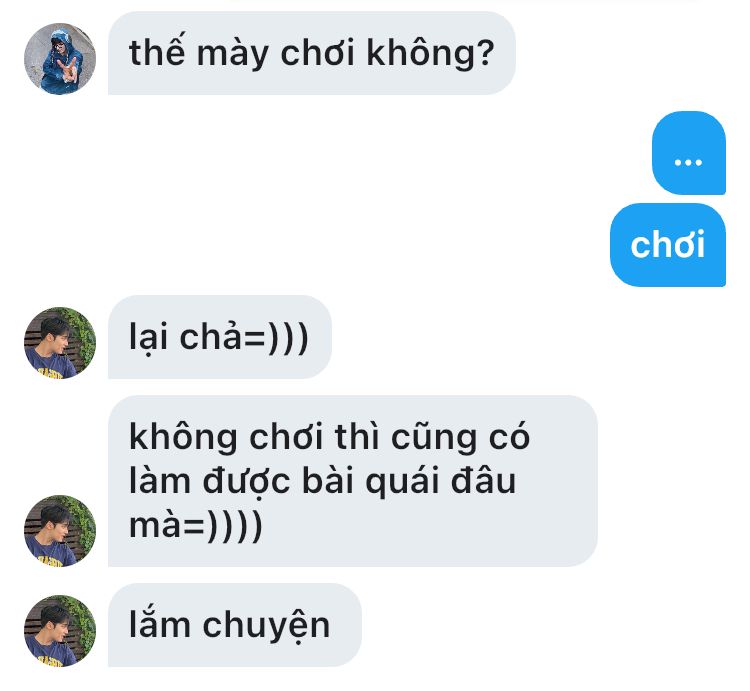Tap the "lắm chuyện" message bubble
This screenshot has height=691, width=750.
point(235,625)
